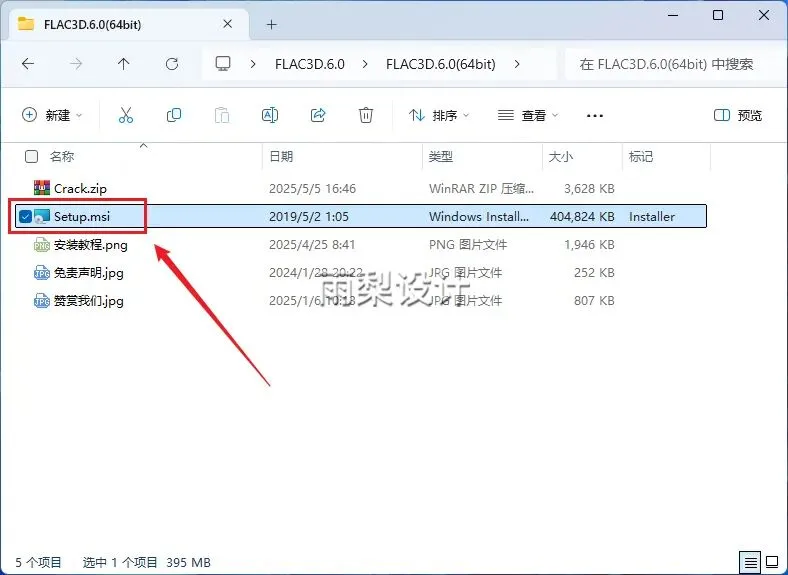
Task: Click the 赞赏我们.jpg file icon
Action: 42,301
